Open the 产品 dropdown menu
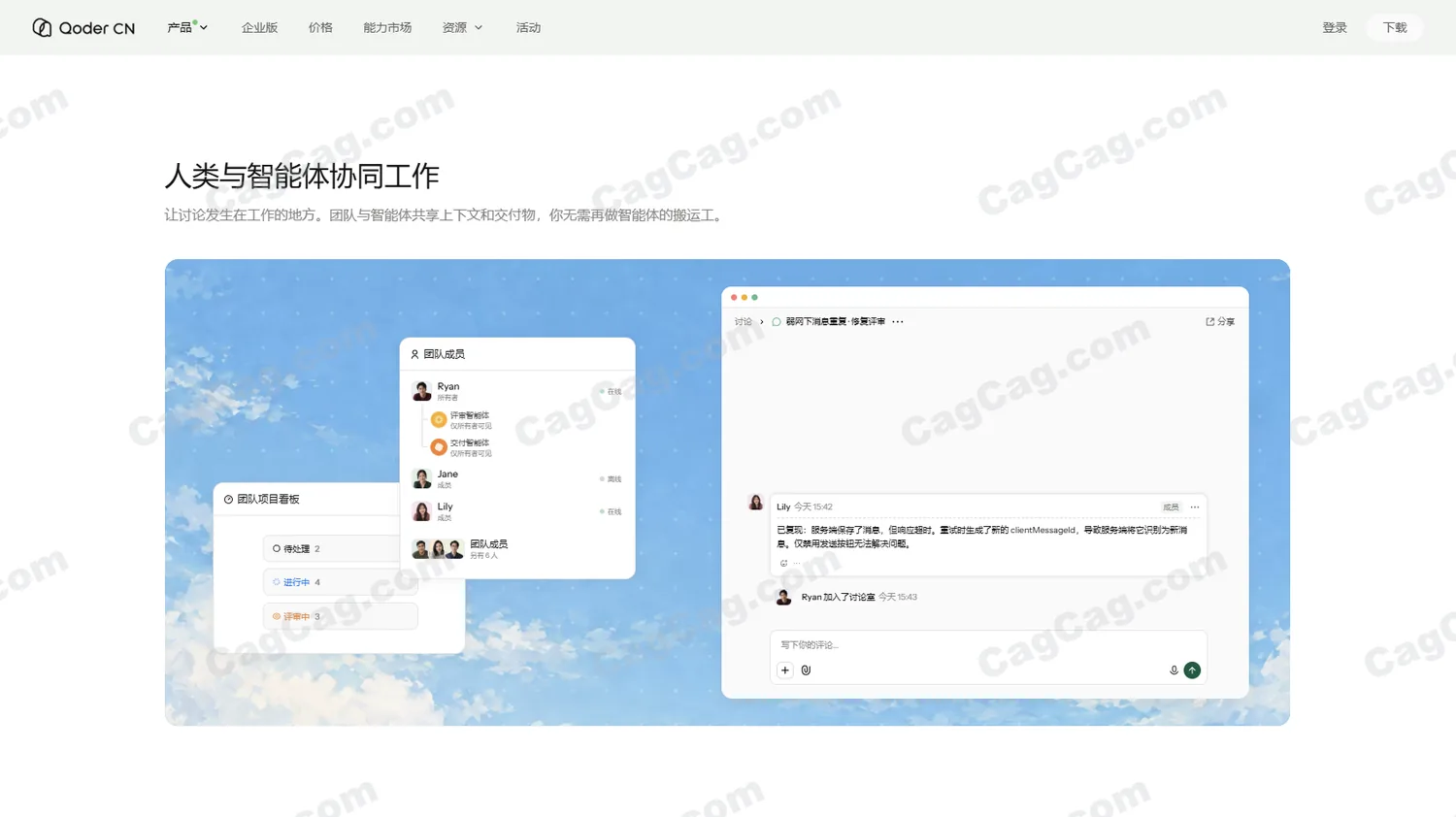Image resolution: width=1456 pixels, height=817 pixels. click(x=187, y=27)
